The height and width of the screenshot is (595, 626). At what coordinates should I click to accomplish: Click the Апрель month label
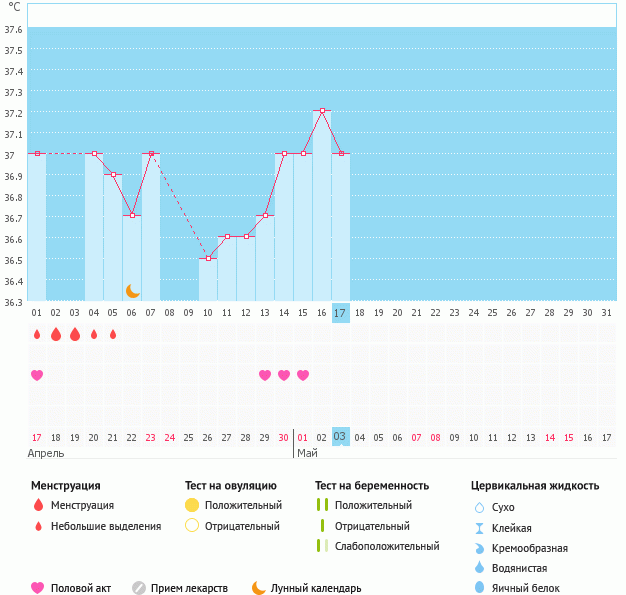pos(46,453)
